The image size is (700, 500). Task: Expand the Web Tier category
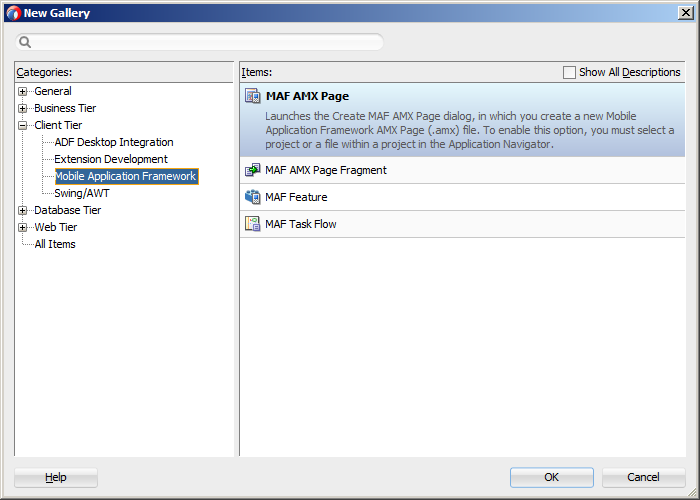(22, 227)
